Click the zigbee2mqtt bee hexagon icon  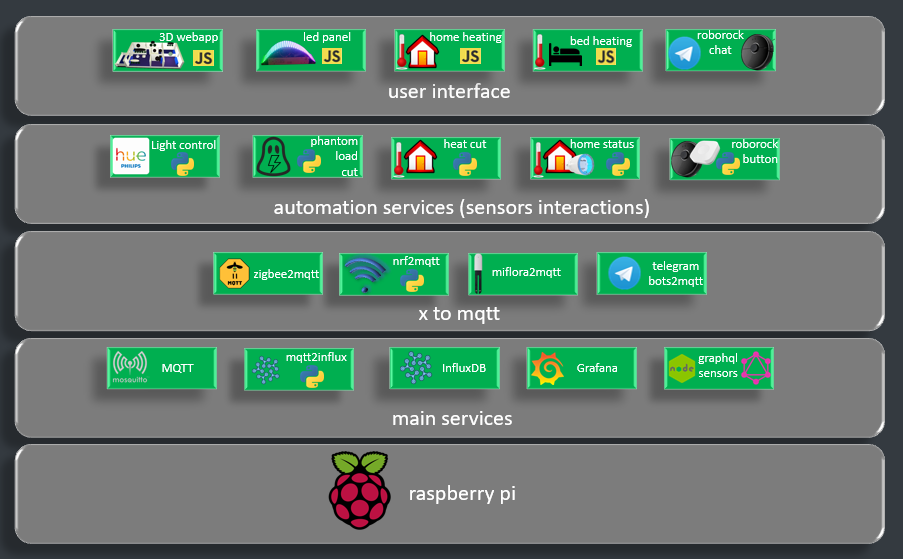(x=234, y=273)
